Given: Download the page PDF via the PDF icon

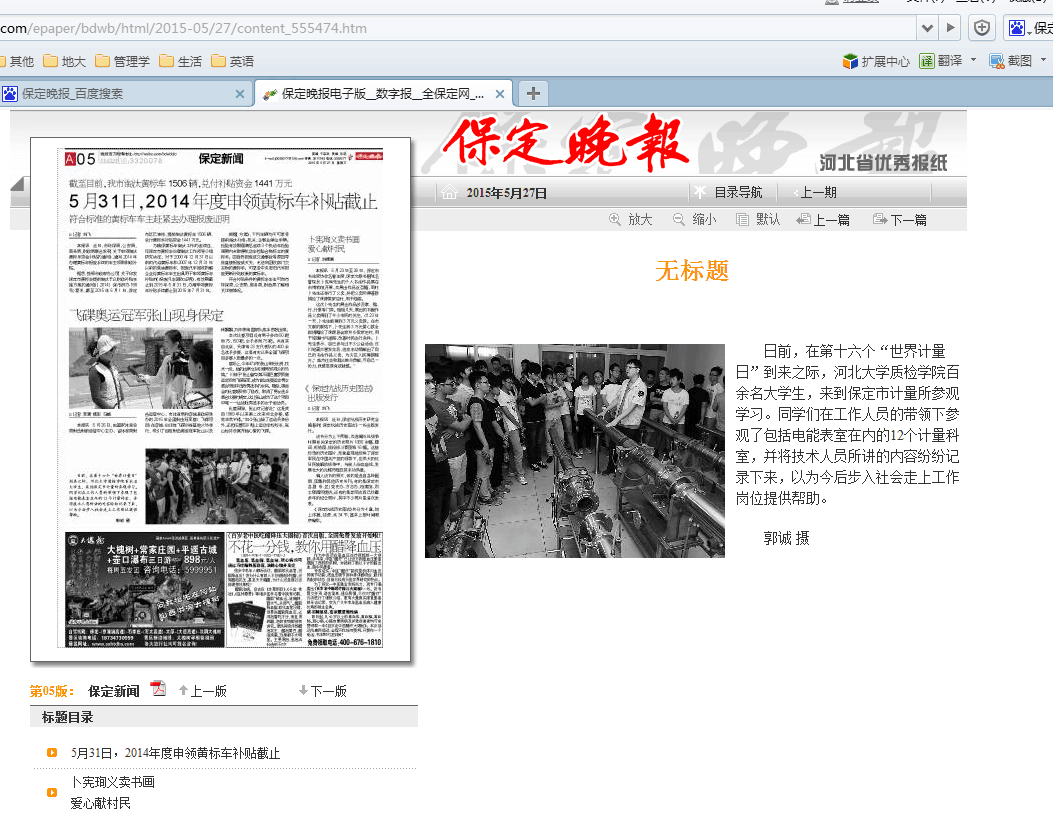Looking at the screenshot, I should [x=158, y=689].
